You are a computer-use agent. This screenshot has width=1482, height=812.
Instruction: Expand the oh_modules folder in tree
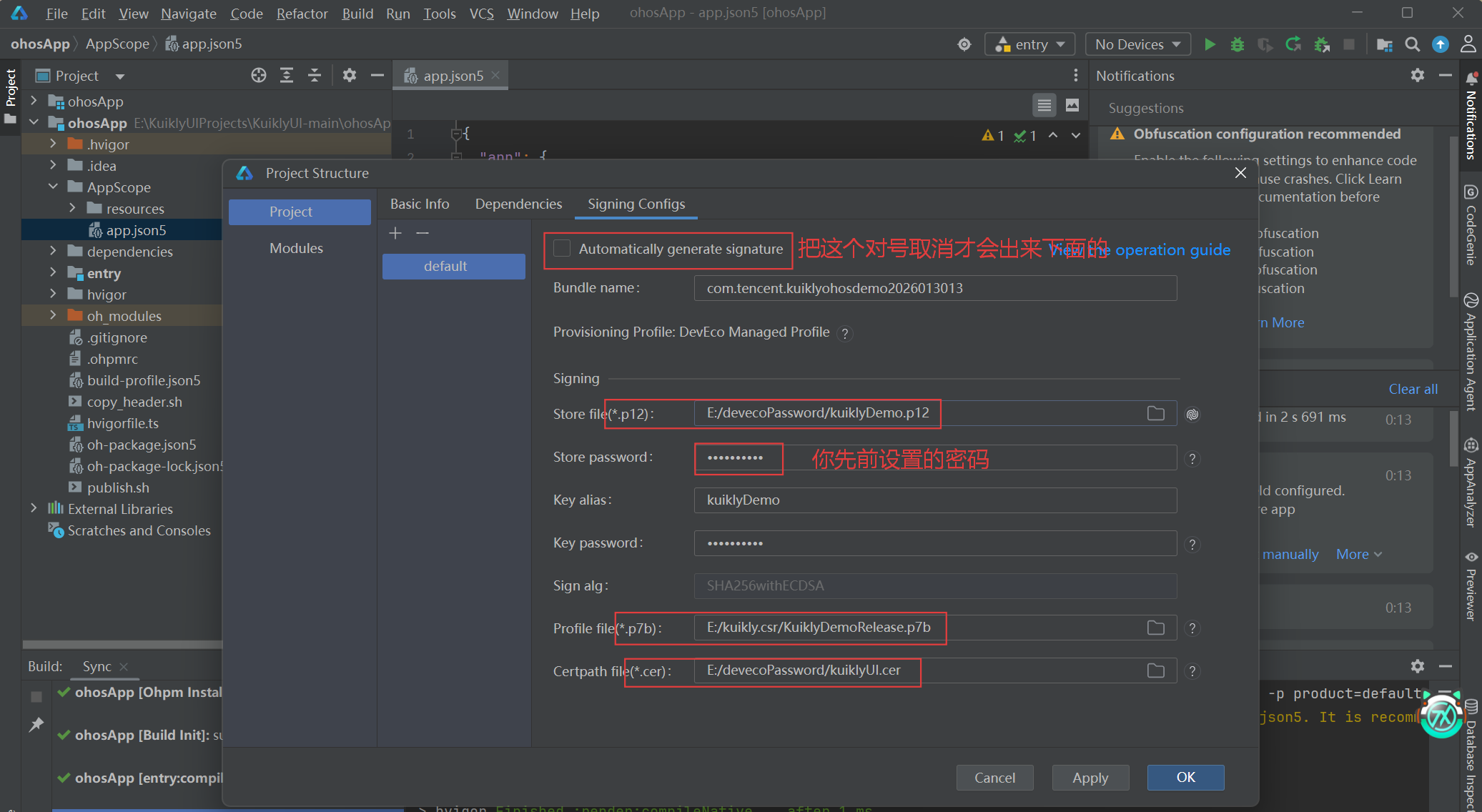(x=53, y=315)
